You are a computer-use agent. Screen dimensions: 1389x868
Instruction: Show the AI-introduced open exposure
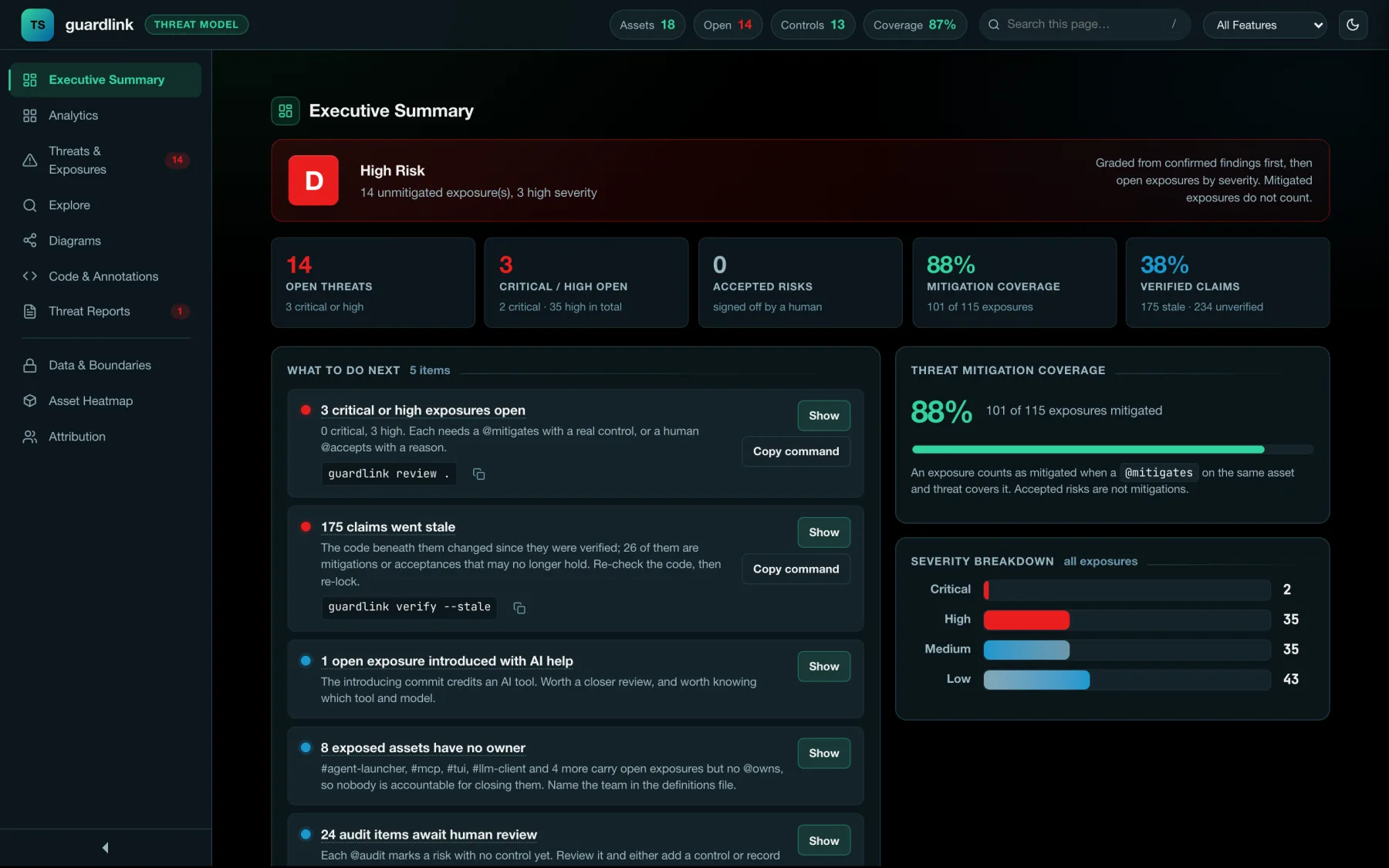[824, 667]
